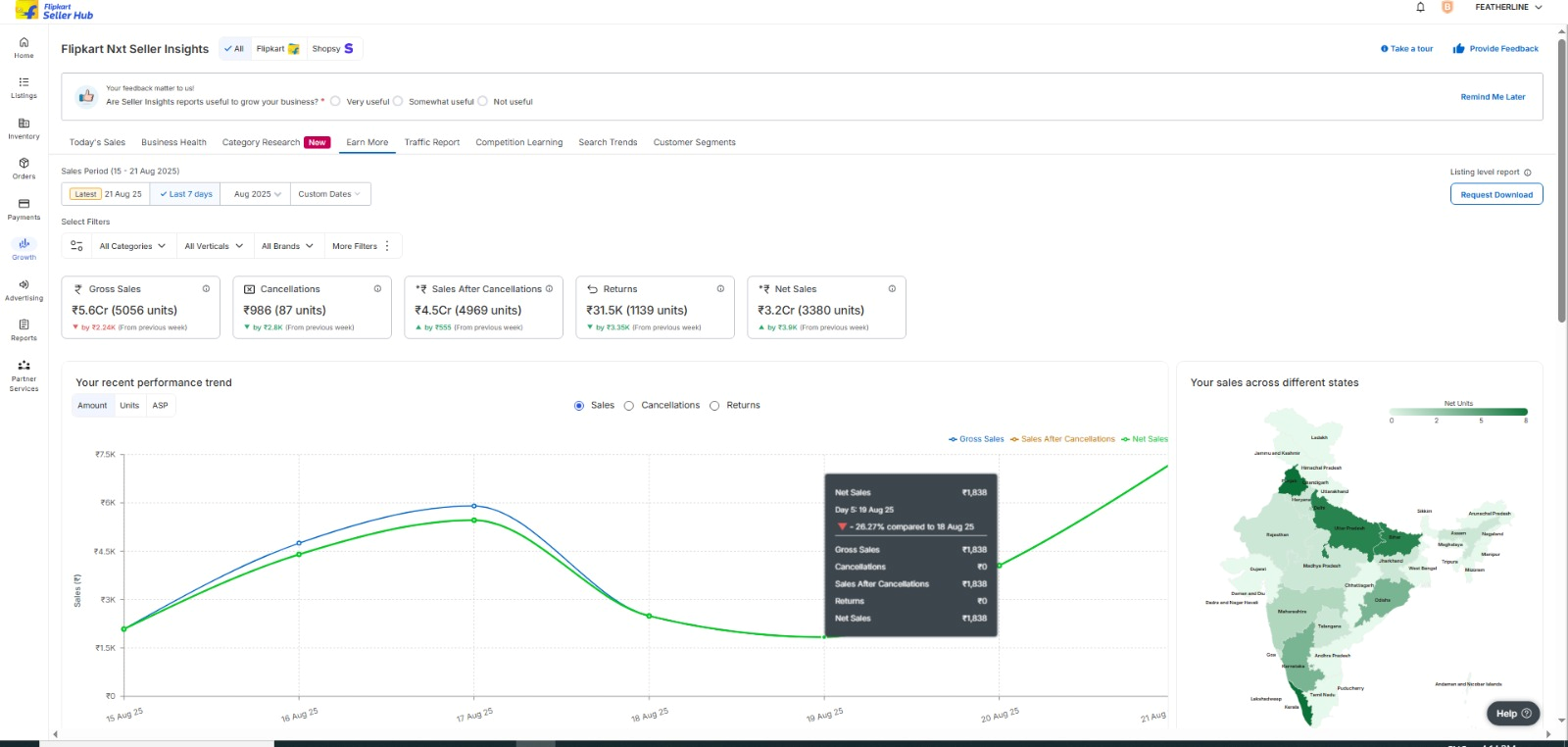Image resolution: width=1568 pixels, height=747 pixels.
Task: Open the Customer Segments tab
Action: pos(695,142)
